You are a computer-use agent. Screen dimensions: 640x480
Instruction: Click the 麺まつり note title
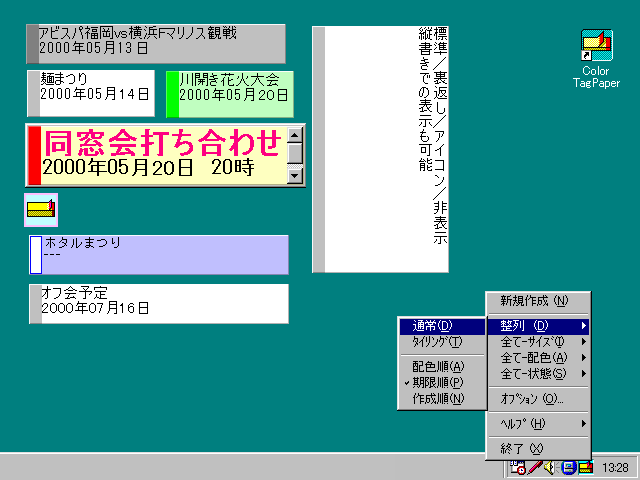[64, 78]
